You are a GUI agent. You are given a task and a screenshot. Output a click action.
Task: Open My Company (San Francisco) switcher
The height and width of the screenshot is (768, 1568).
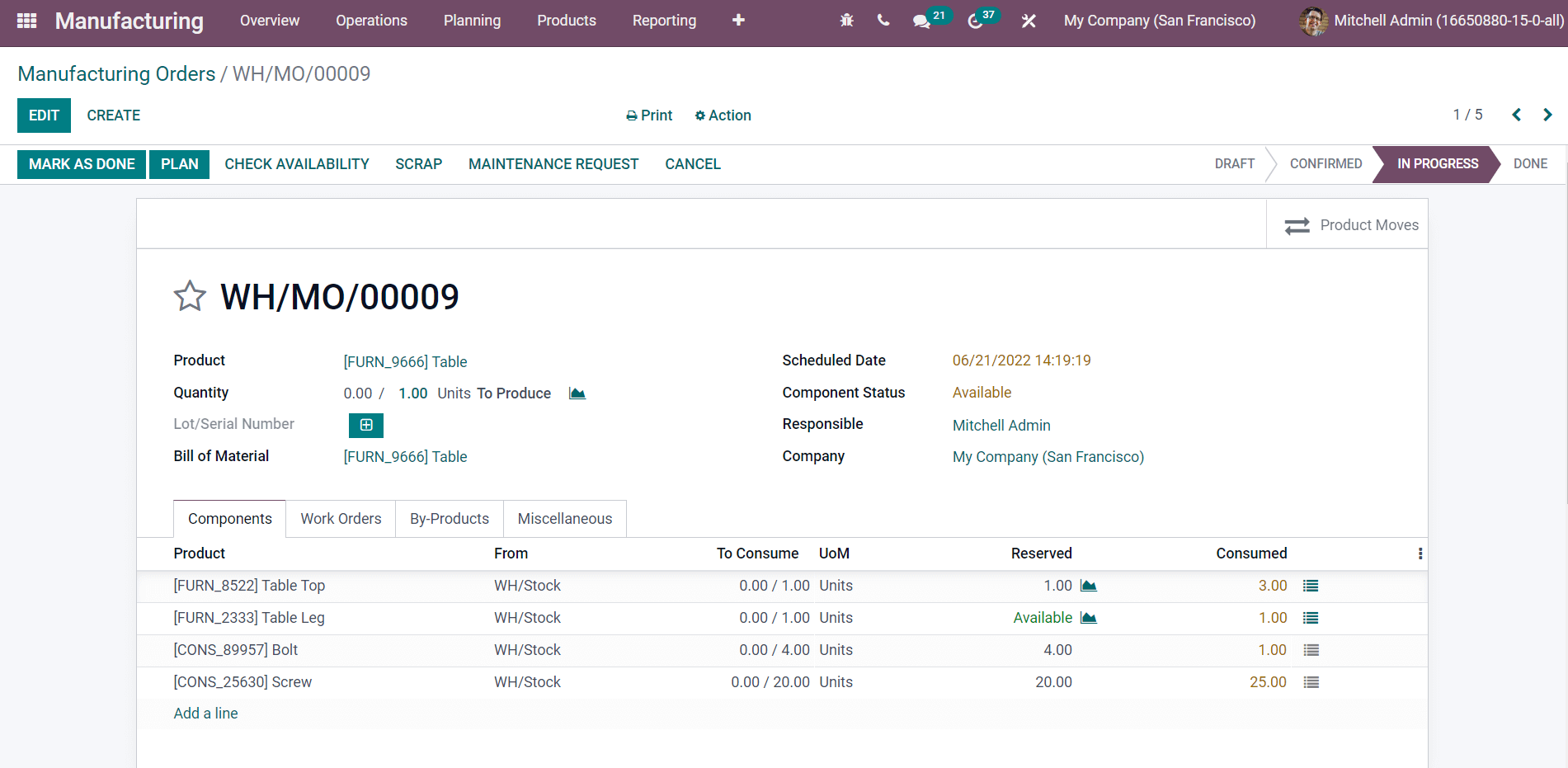point(1160,21)
